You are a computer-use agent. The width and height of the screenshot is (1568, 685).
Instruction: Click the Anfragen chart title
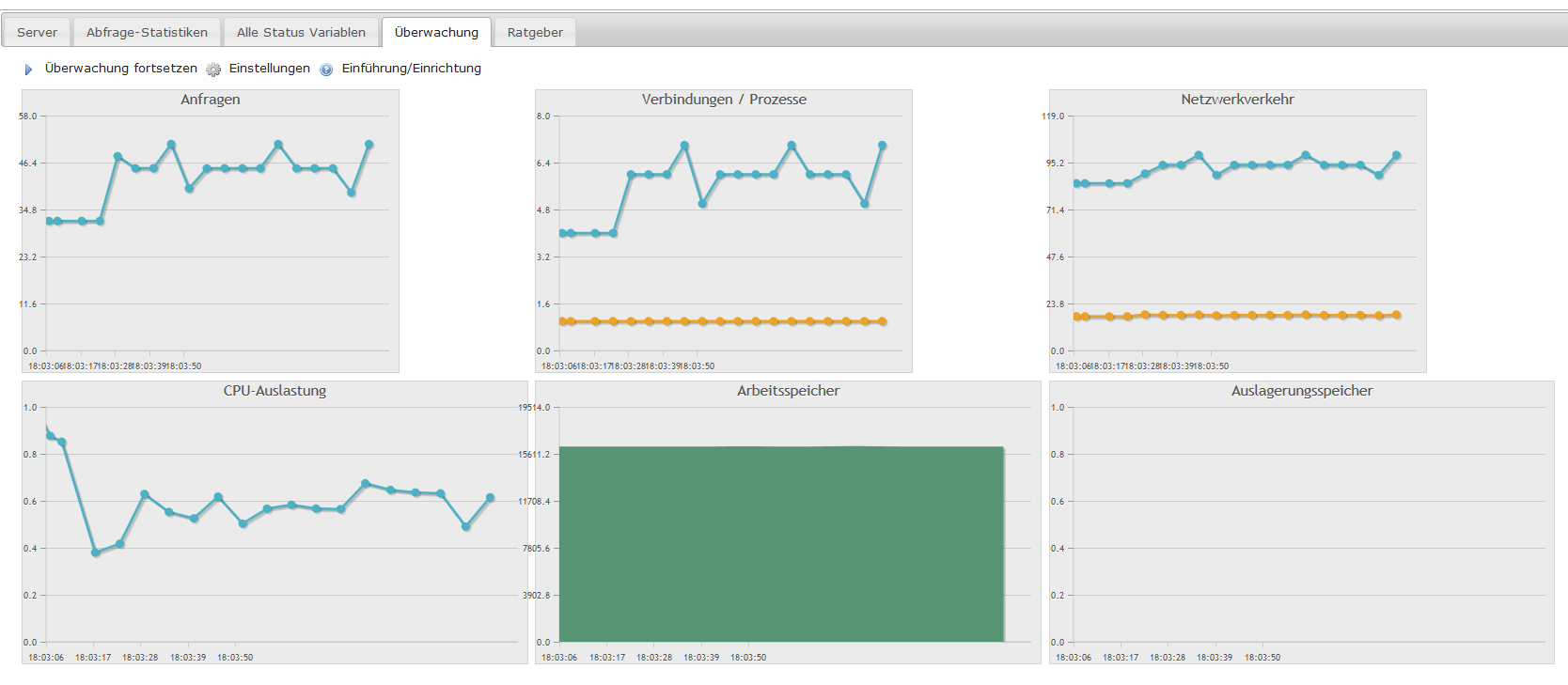211,100
